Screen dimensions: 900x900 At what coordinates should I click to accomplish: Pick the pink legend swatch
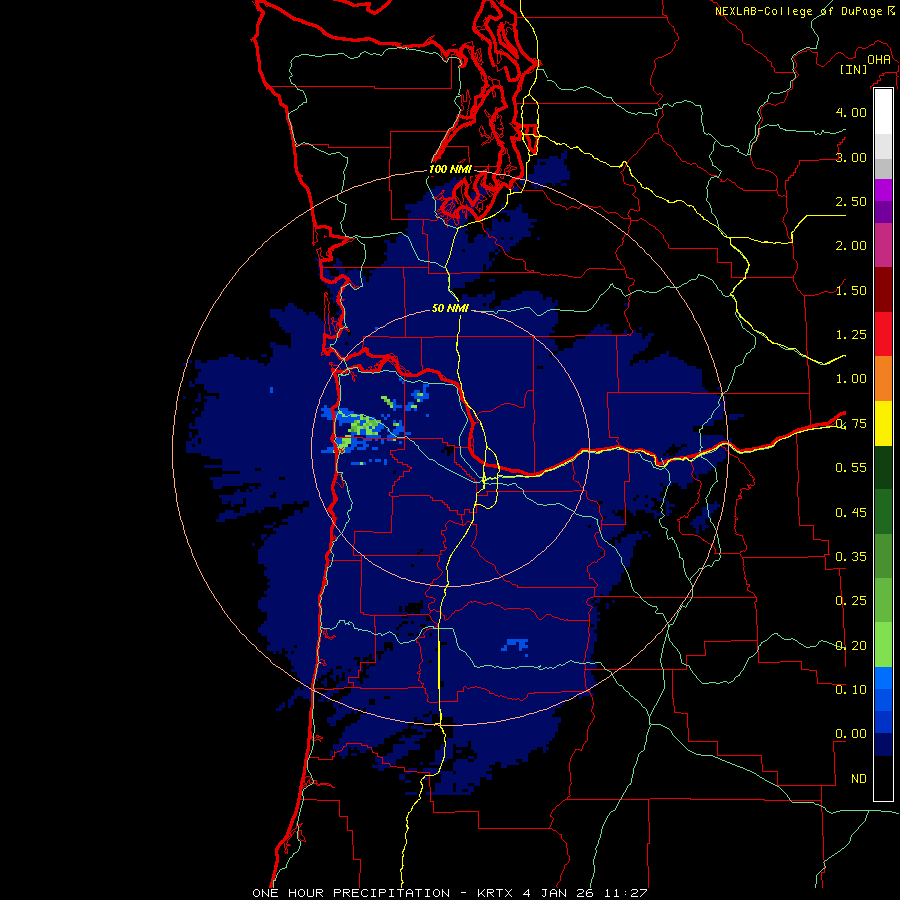point(883,245)
